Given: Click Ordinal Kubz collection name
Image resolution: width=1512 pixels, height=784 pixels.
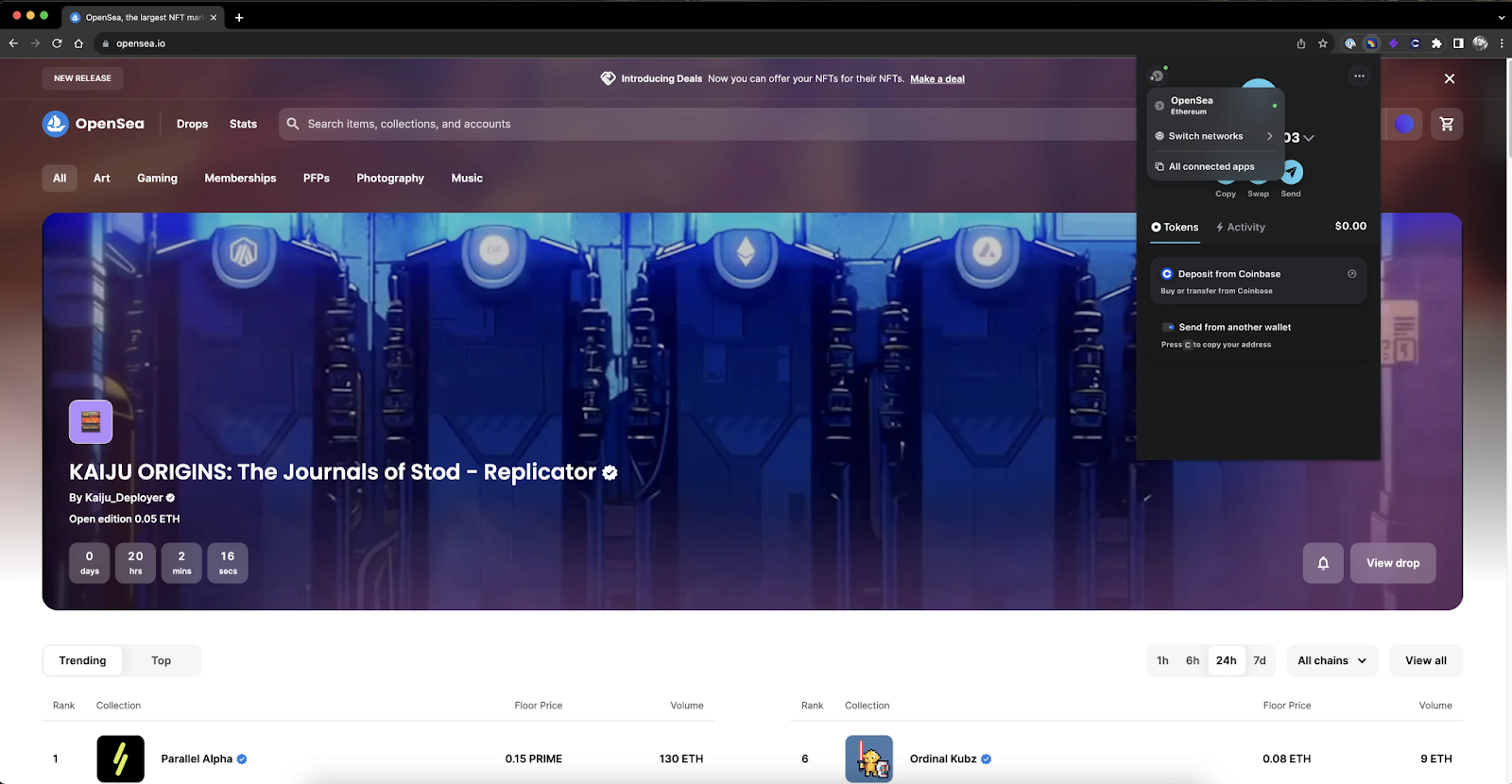Looking at the screenshot, I should click(x=943, y=758).
